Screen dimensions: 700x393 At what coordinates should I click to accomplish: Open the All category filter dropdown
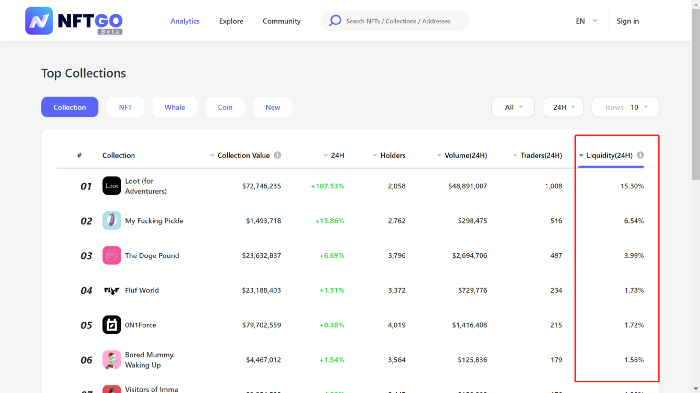[513, 107]
